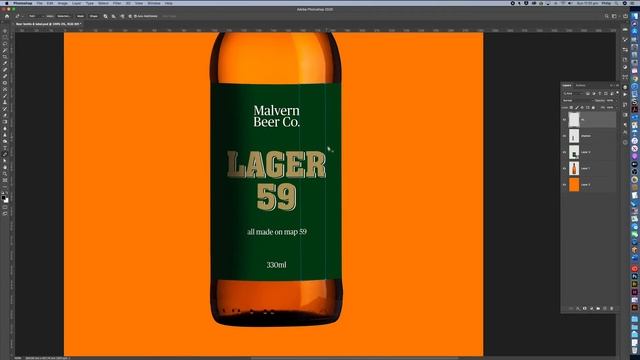The width and height of the screenshot is (640, 360).
Task: Create a new layer
Action: [x=604, y=309]
